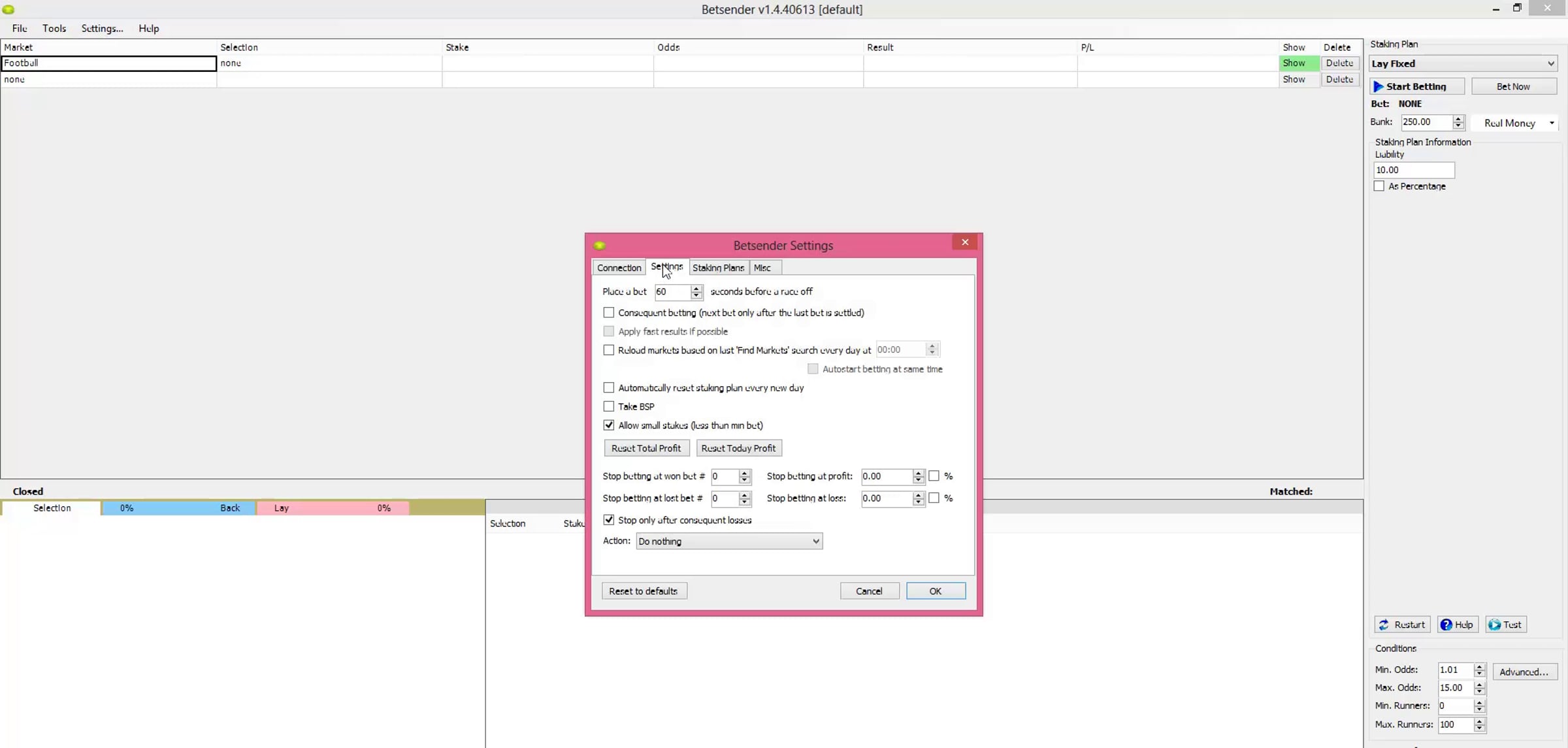Click the Betsender logo in dialog title
1568x748 pixels.
coord(599,246)
